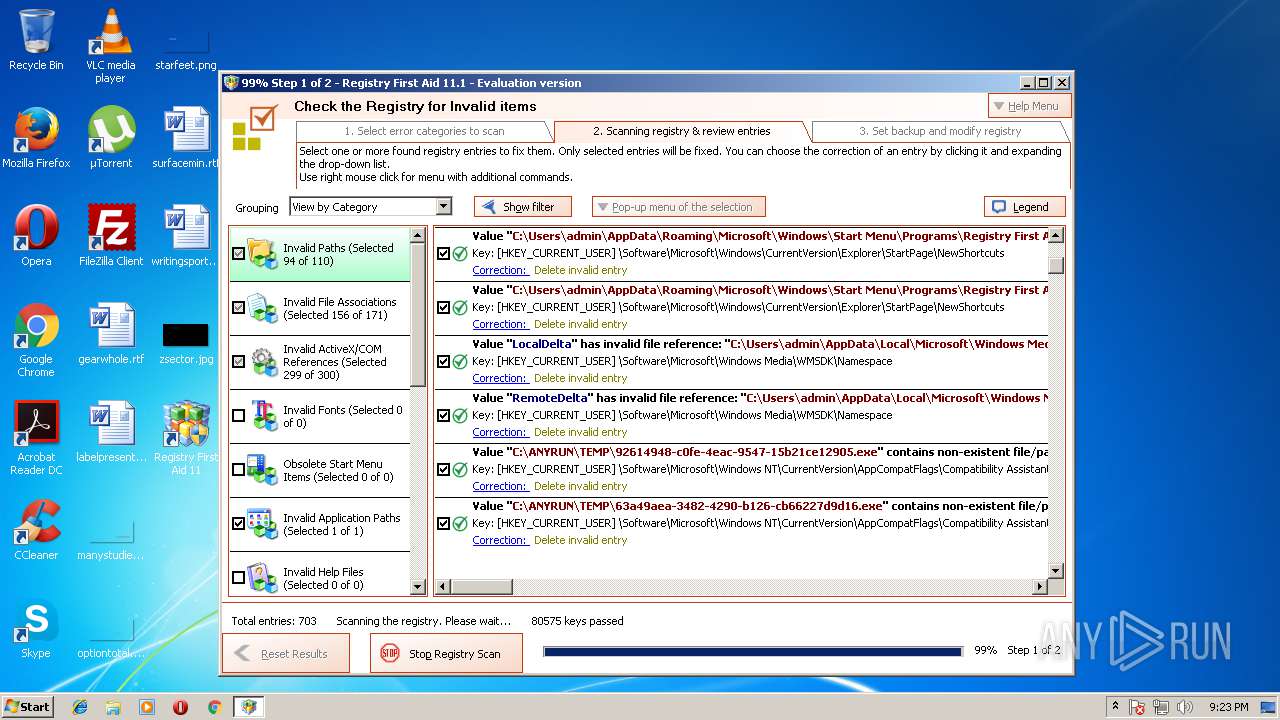Screen dimensions: 1280x720
Task: Open VLC media player desktop icon
Action: (x=110, y=46)
